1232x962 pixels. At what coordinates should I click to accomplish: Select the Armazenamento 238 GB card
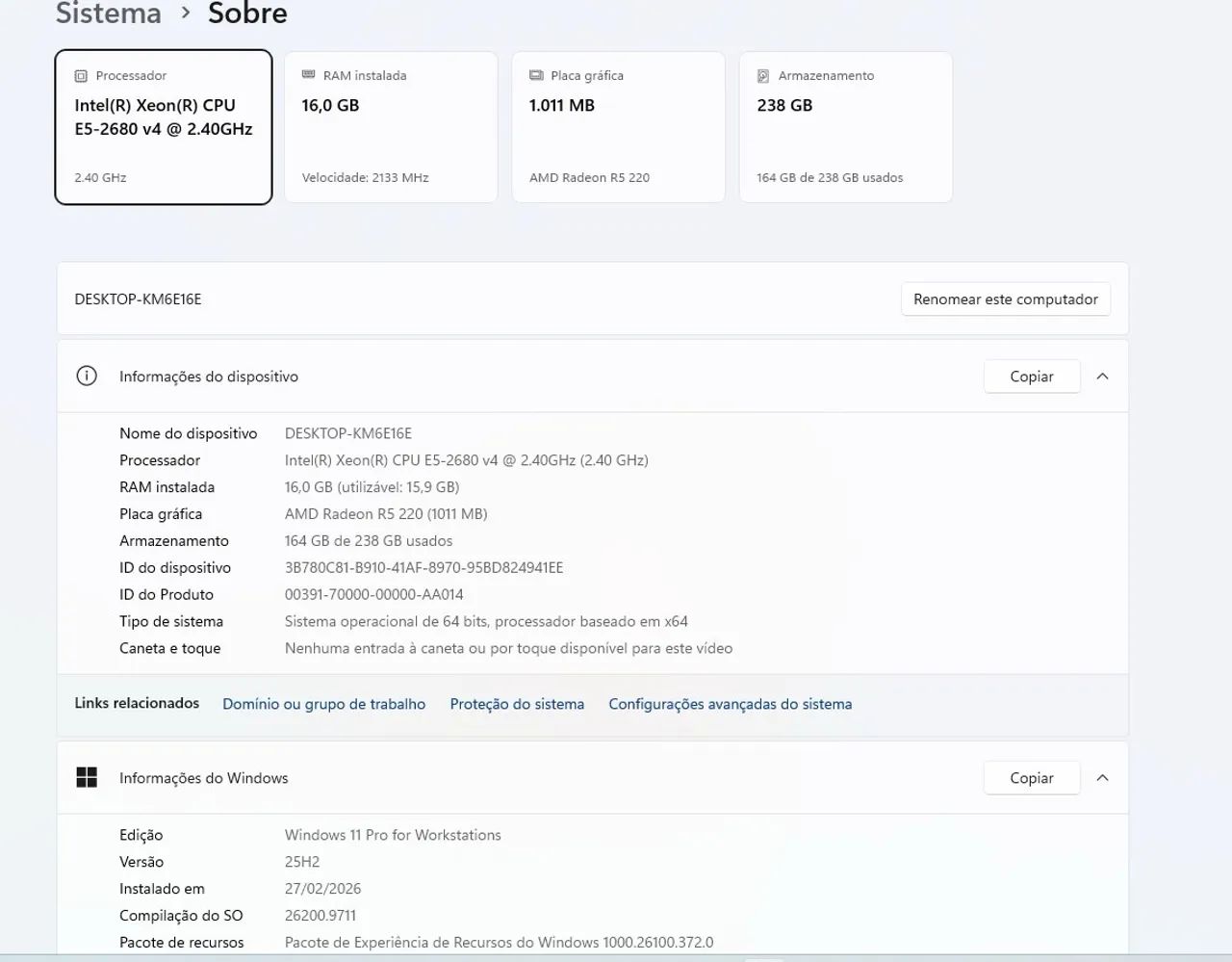coord(846,127)
